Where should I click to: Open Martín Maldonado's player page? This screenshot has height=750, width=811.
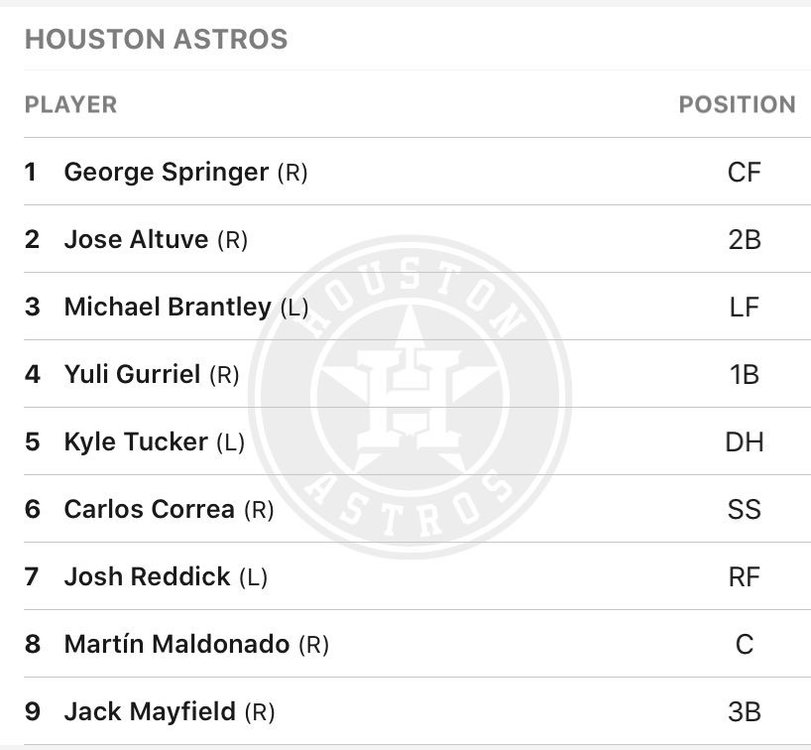176,645
